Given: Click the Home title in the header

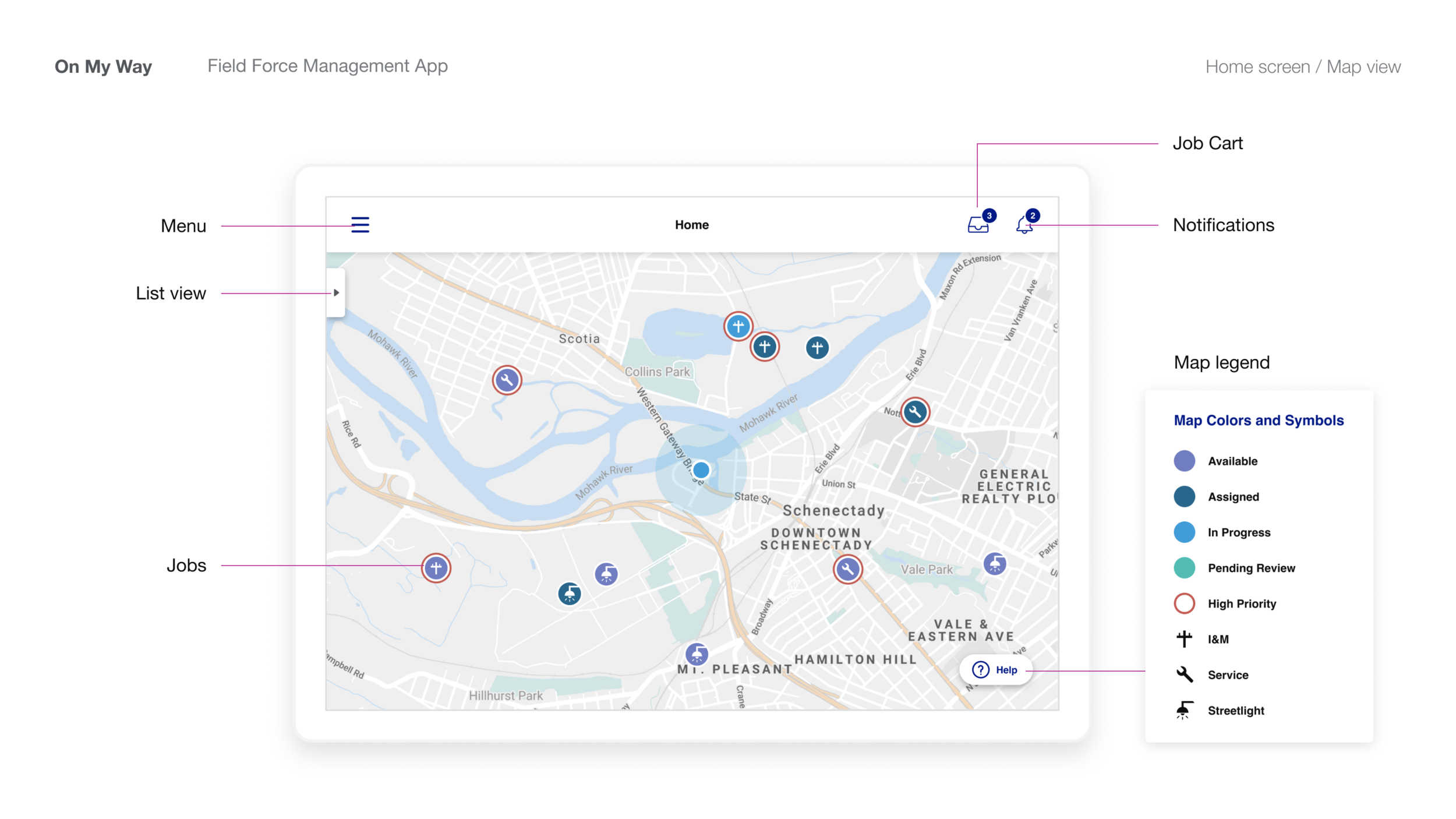Looking at the screenshot, I should pyautogui.click(x=692, y=225).
